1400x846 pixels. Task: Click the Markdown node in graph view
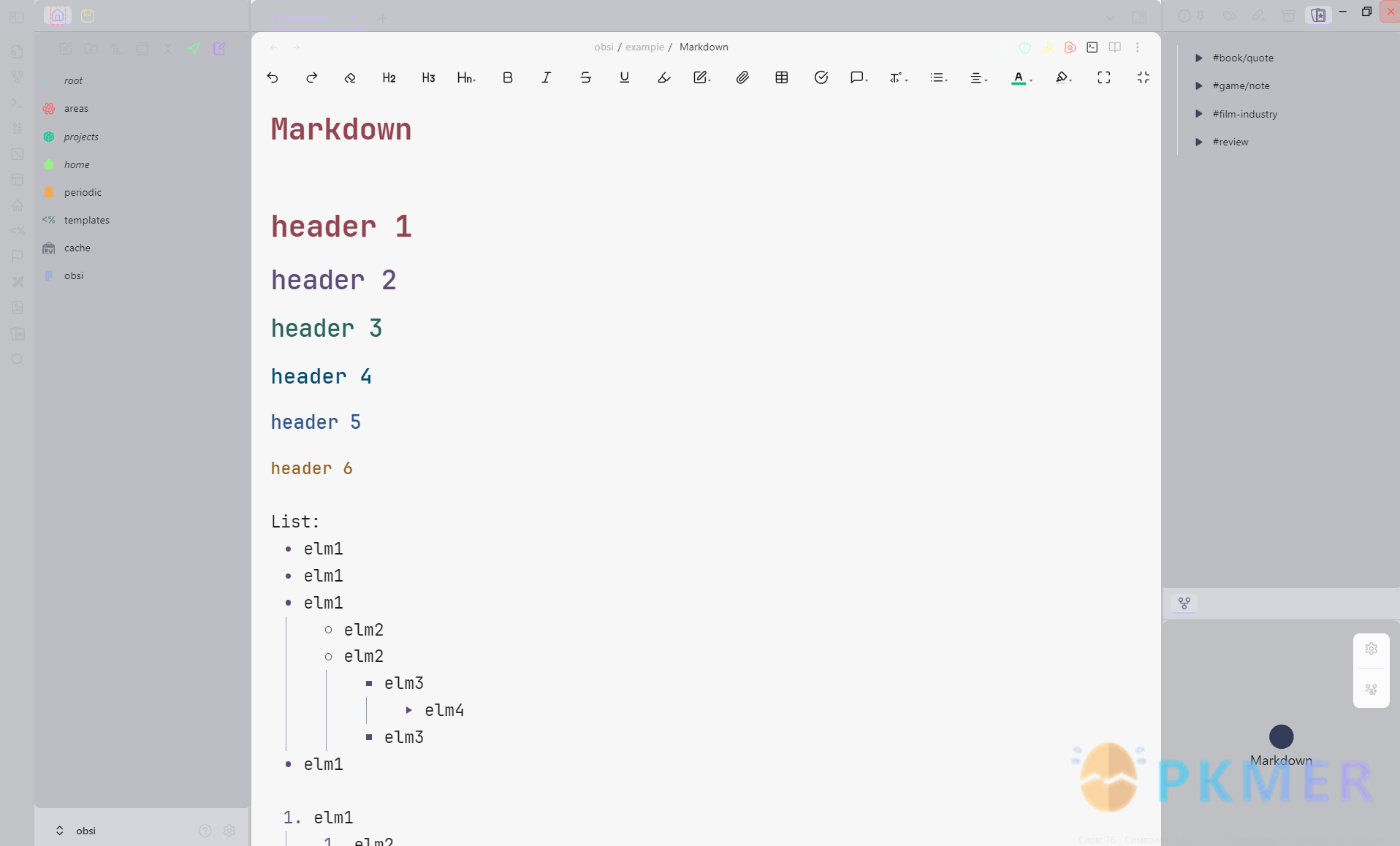[x=1281, y=736]
